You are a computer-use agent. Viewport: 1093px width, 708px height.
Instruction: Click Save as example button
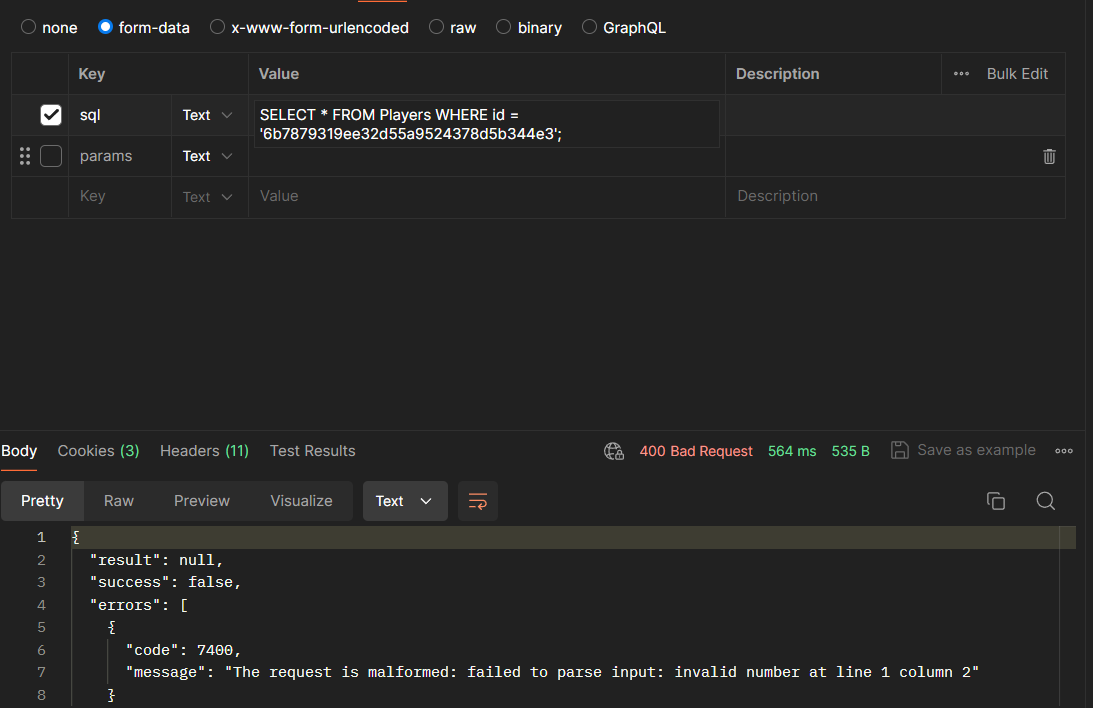pos(963,450)
